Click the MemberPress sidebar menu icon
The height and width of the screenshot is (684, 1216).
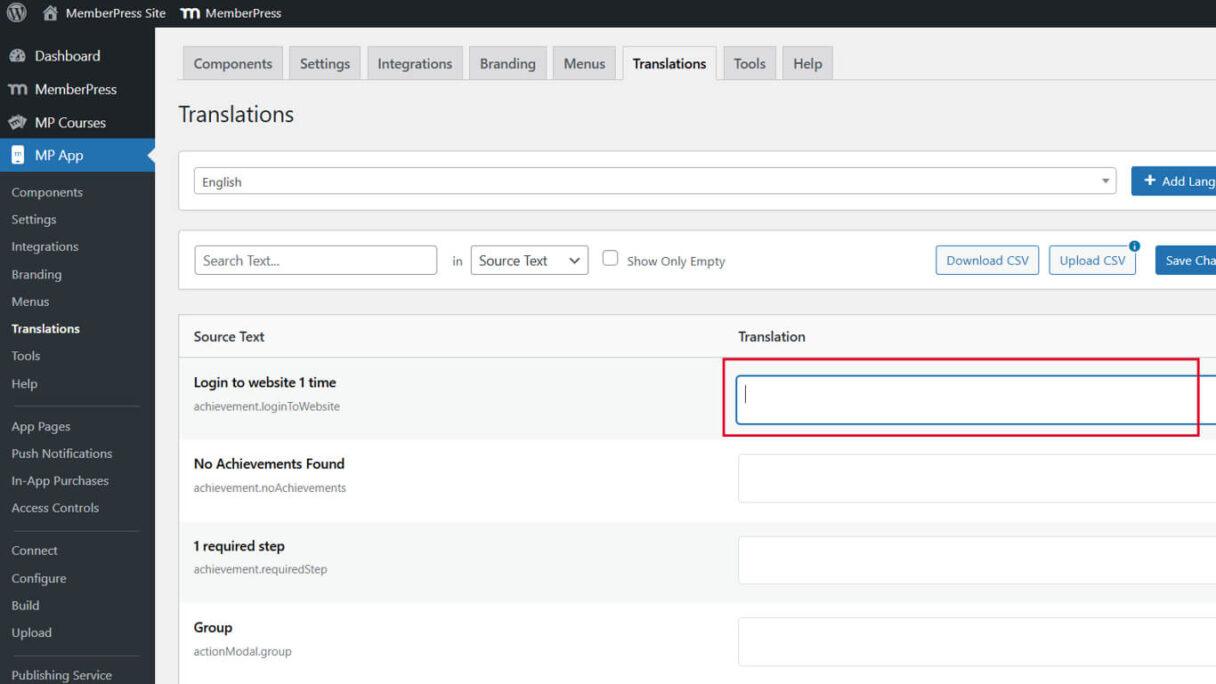[x=17, y=89]
